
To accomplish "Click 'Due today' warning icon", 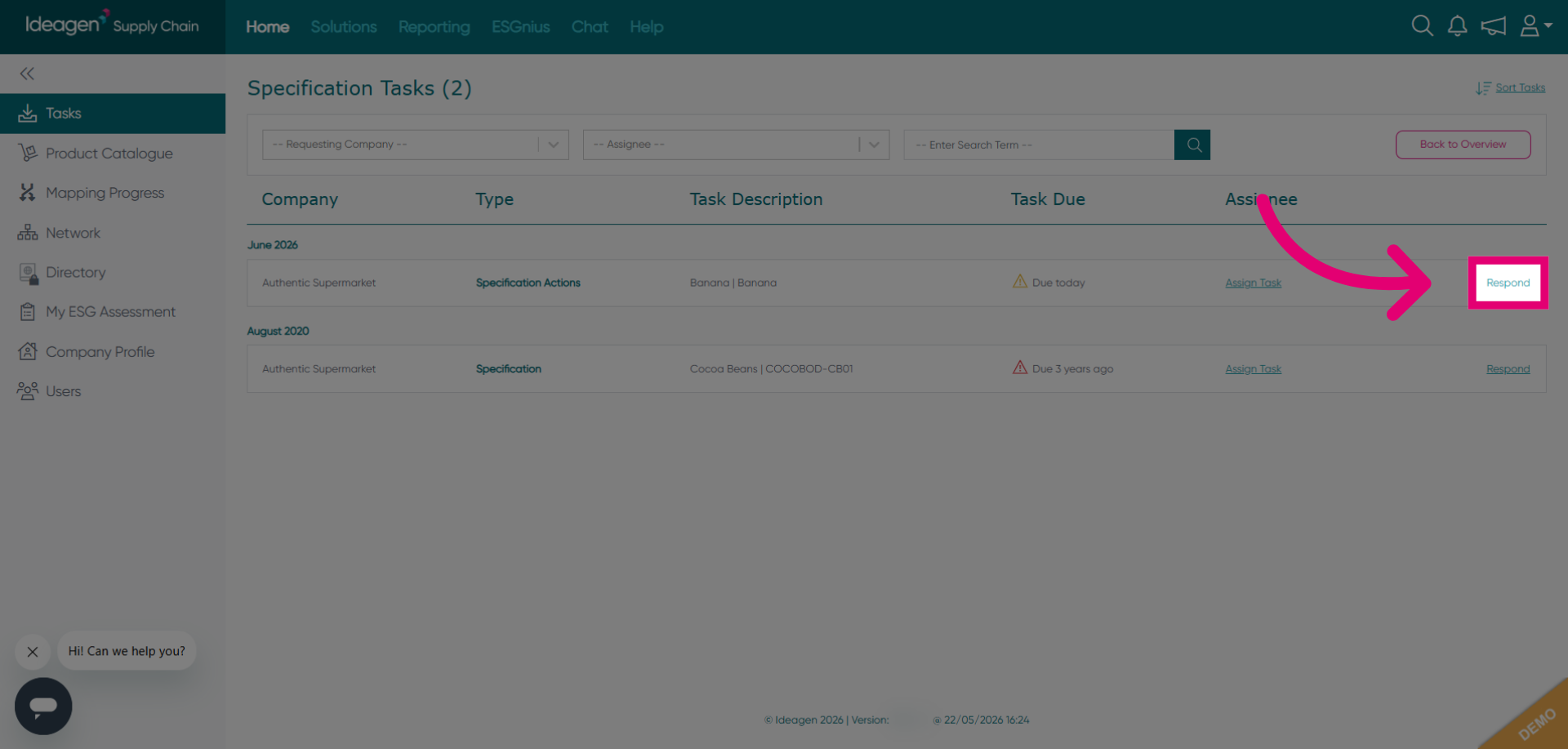I will coord(1020,282).
